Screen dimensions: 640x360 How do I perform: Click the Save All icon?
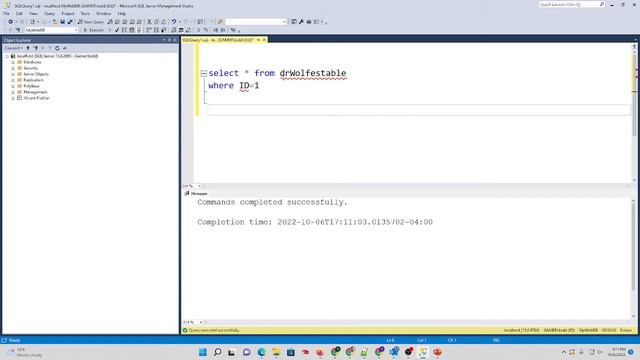pyautogui.click(x=70, y=22)
